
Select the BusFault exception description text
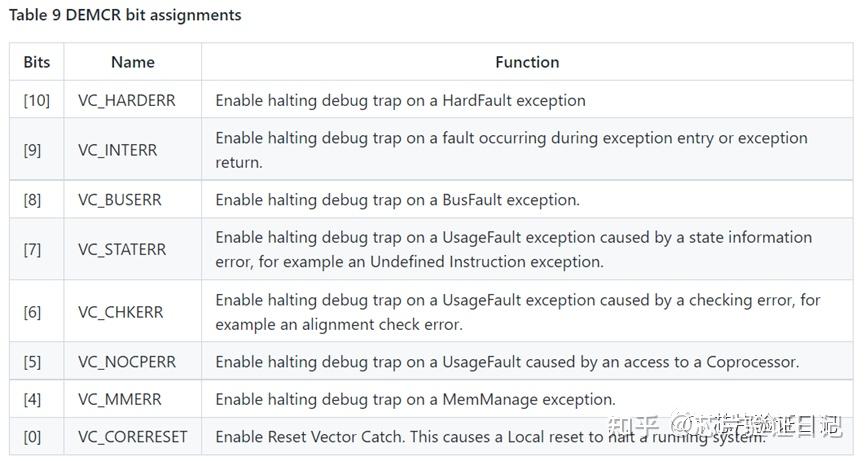[x=397, y=200]
